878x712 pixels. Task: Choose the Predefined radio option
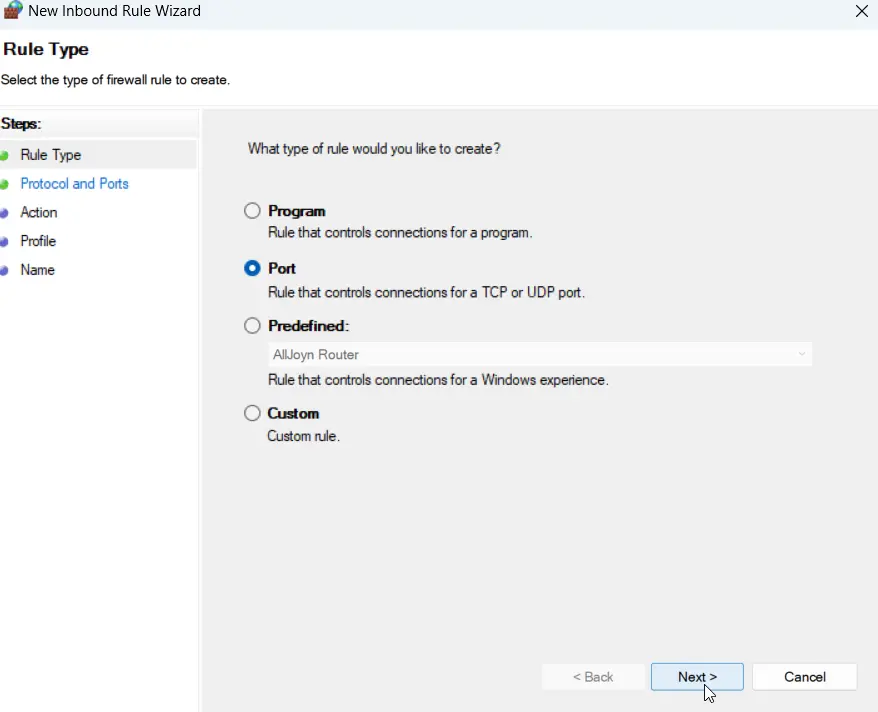tap(252, 326)
